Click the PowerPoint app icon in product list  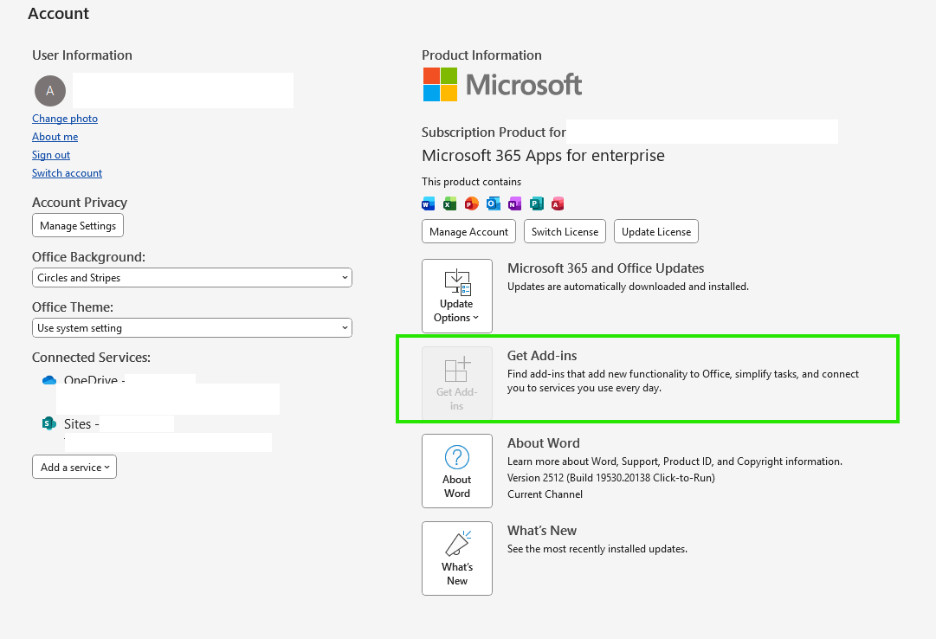point(472,204)
